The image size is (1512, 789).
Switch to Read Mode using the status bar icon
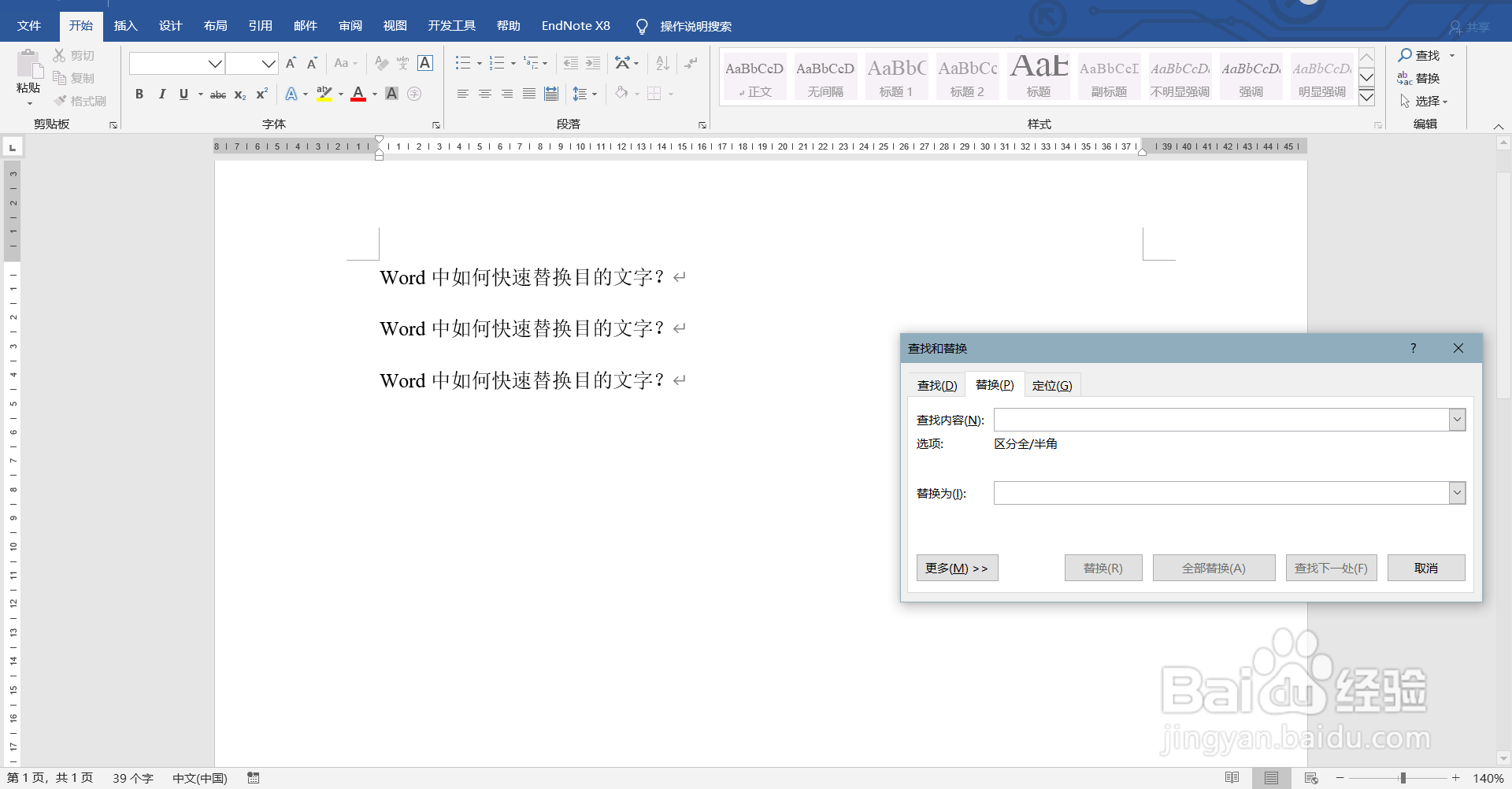point(1232,778)
